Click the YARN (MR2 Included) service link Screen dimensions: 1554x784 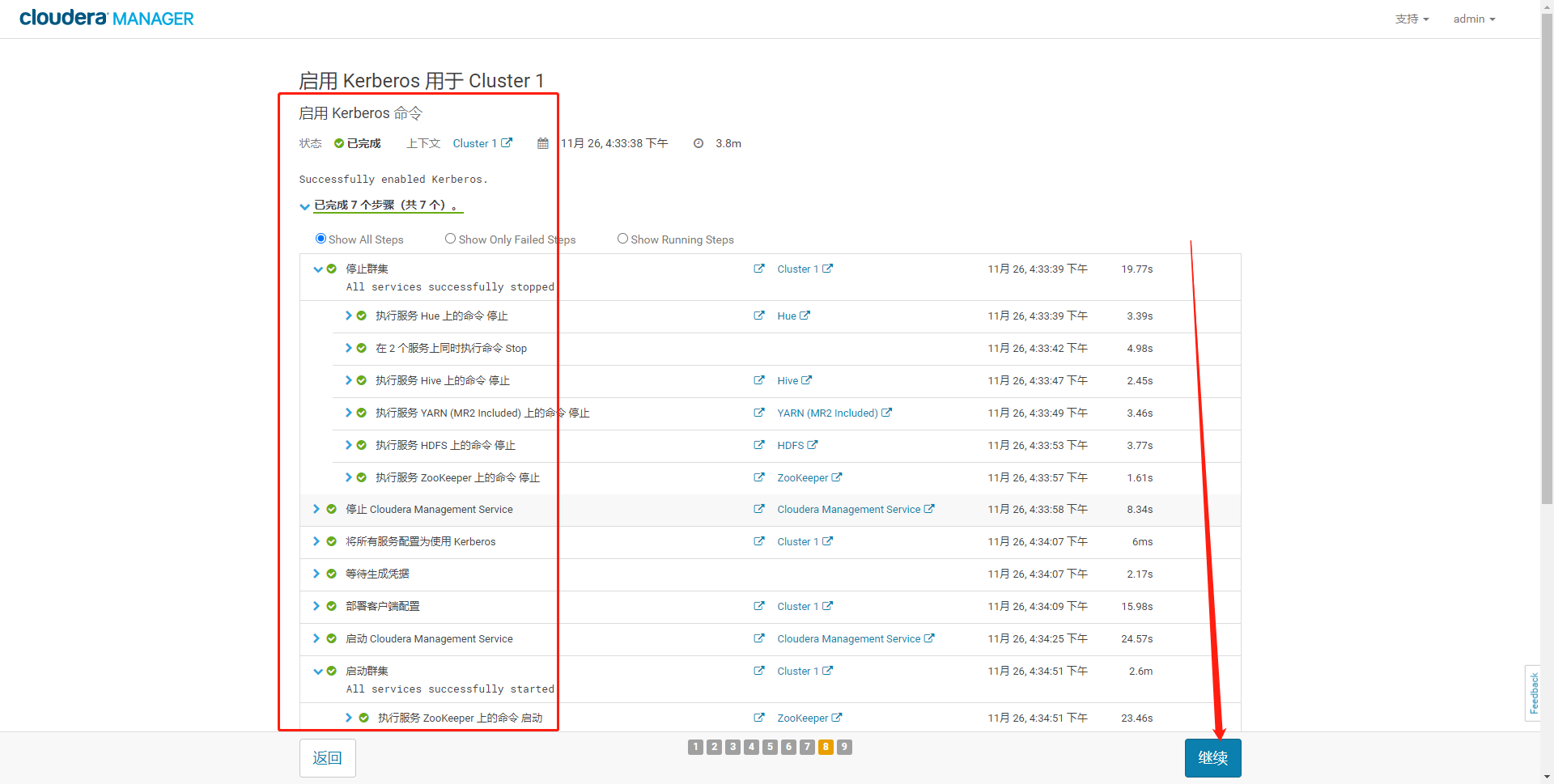(834, 413)
